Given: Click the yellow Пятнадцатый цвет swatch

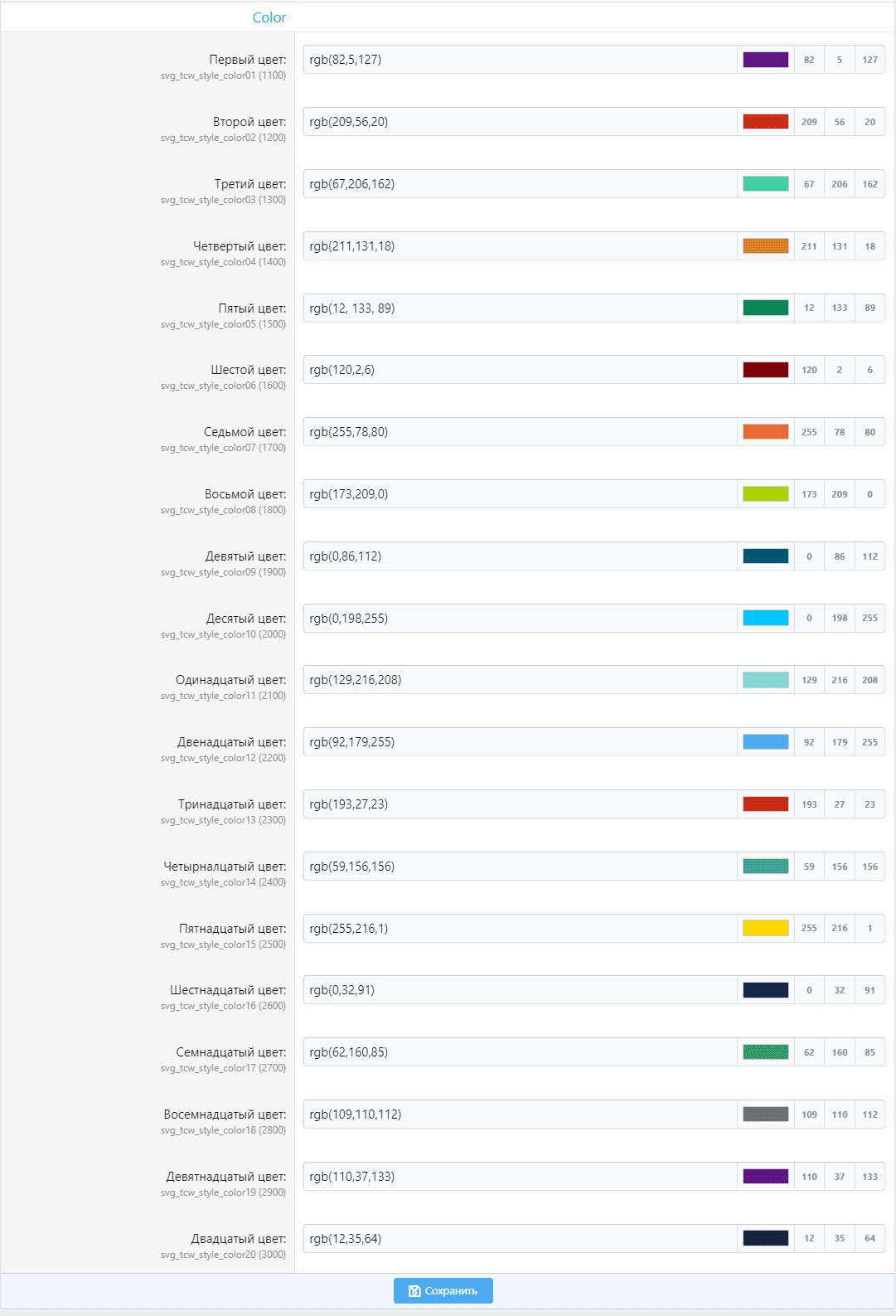Looking at the screenshot, I should (765, 928).
